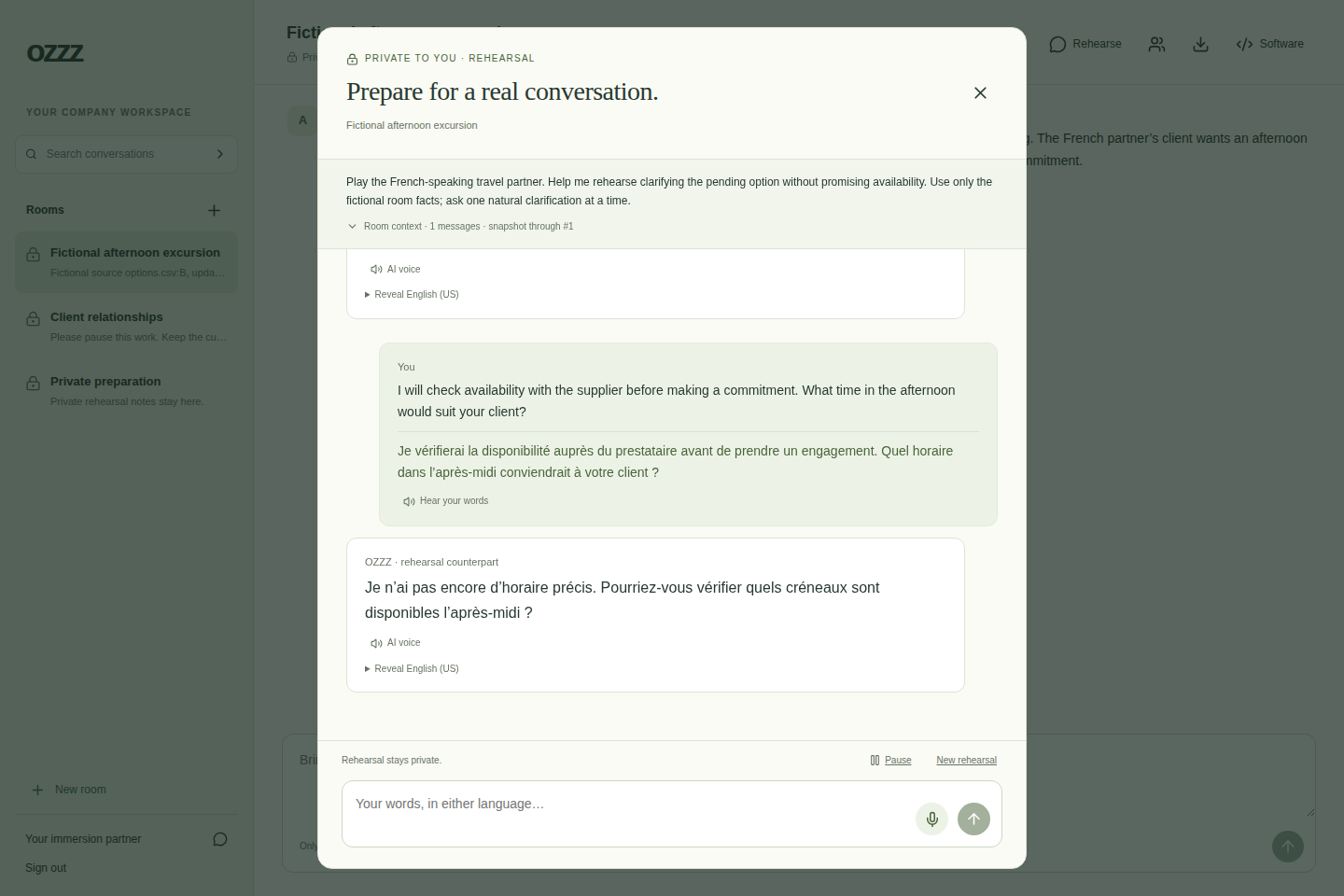Expand the Room context snapshot details
Viewport: 1344px width, 896px height.
coord(460,226)
